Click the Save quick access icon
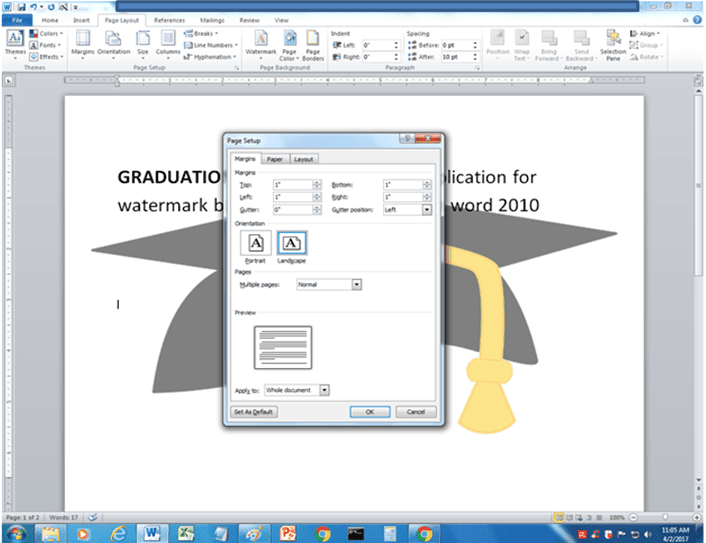This screenshot has width=706, height=543. tap(22, 7)
